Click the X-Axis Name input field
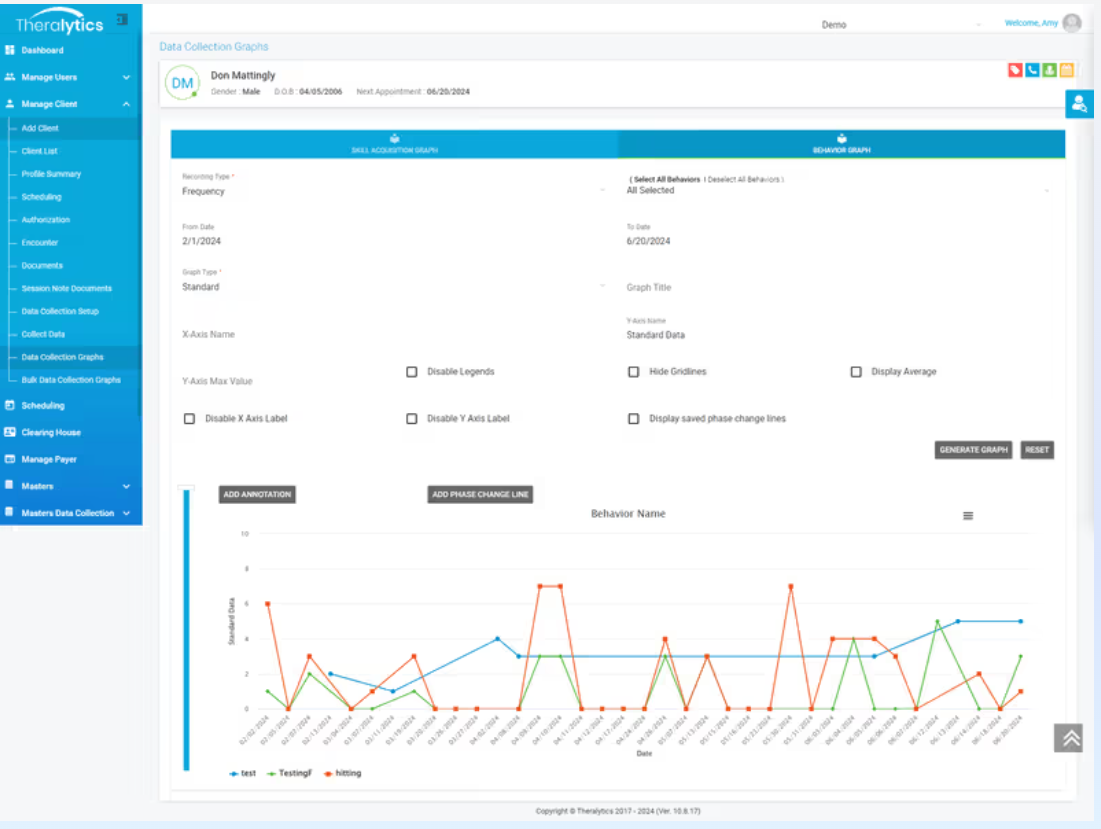1101x829 pixels. pyautogui.click(x=393, y=334)
